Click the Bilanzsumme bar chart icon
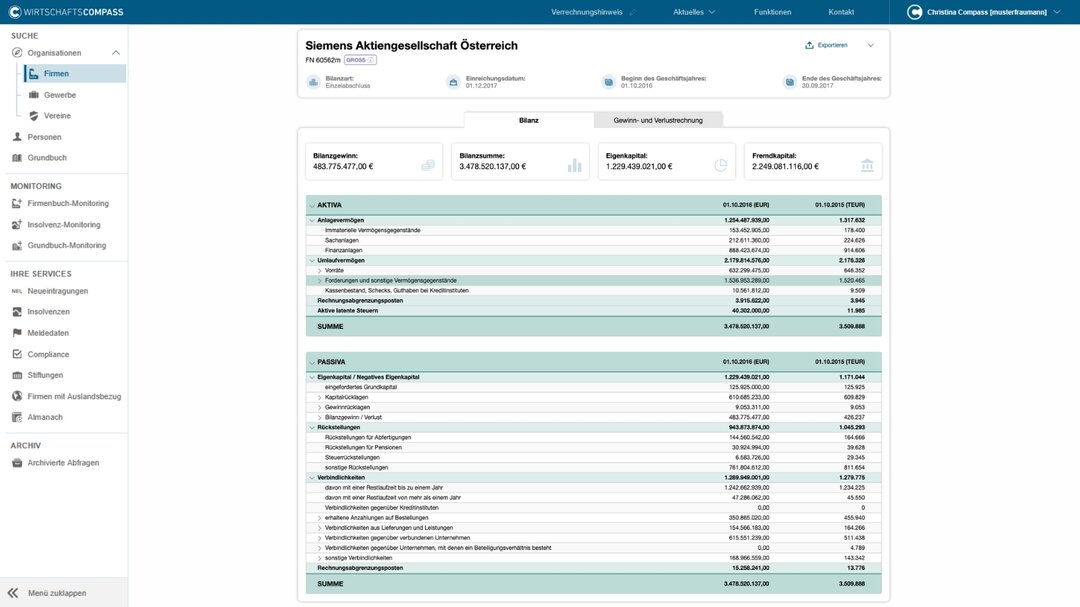 [574, 165]
